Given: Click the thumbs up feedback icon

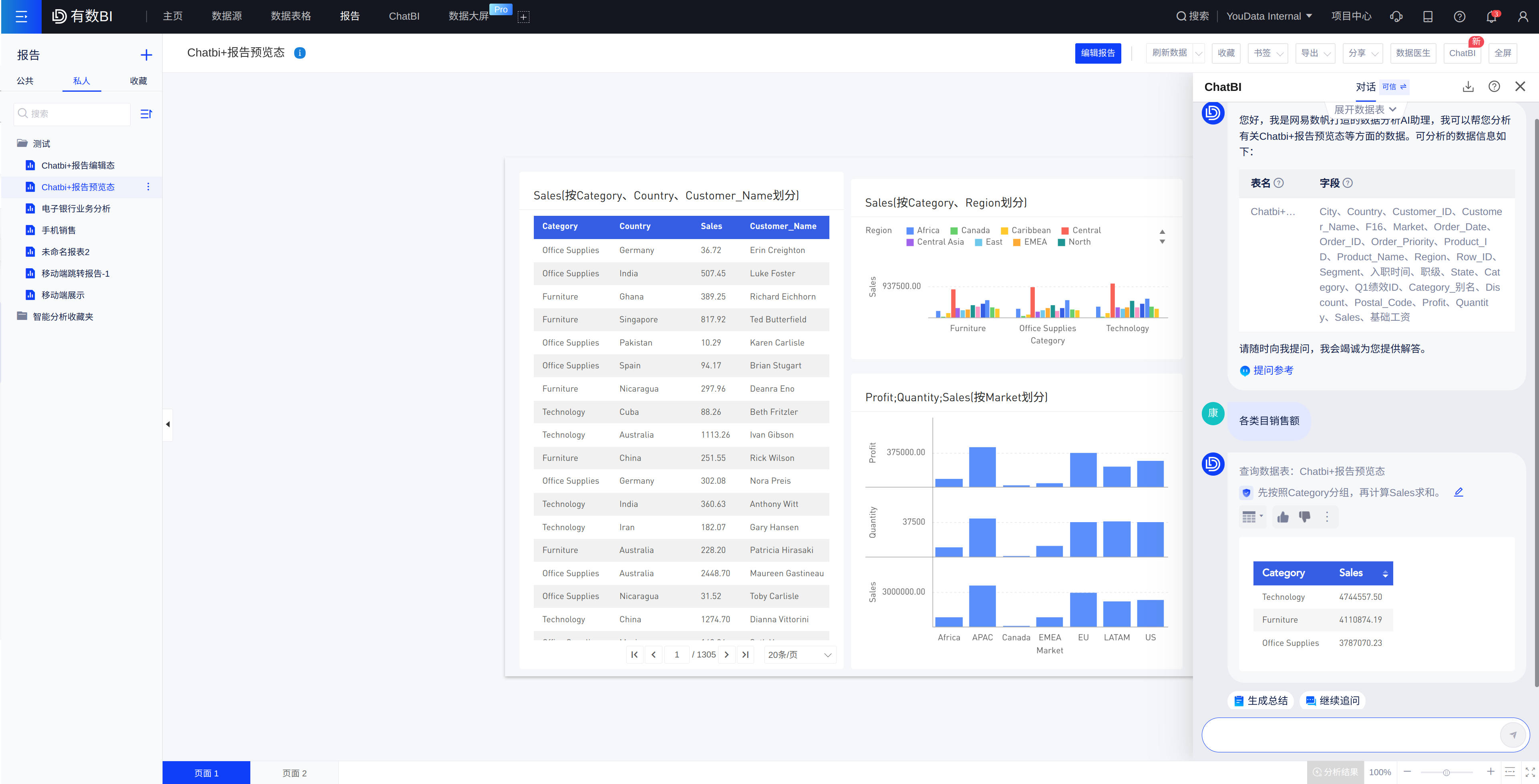Looking at the screenshot, I should pyautogui.click(x=1283, y=517).
